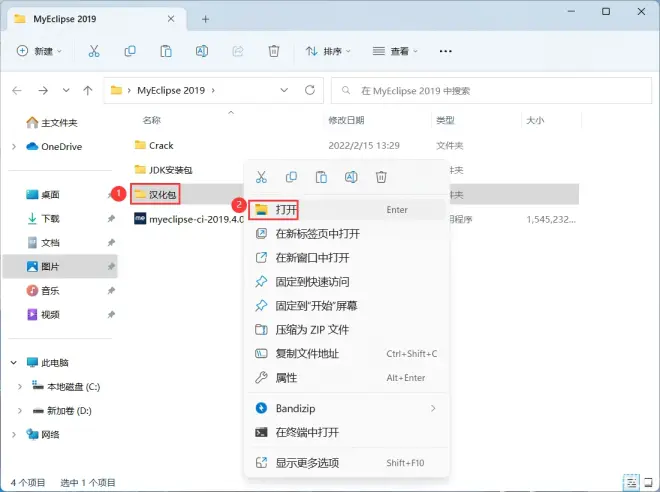
Task: Select the 汉化包 folder
Action: (155, 194)
